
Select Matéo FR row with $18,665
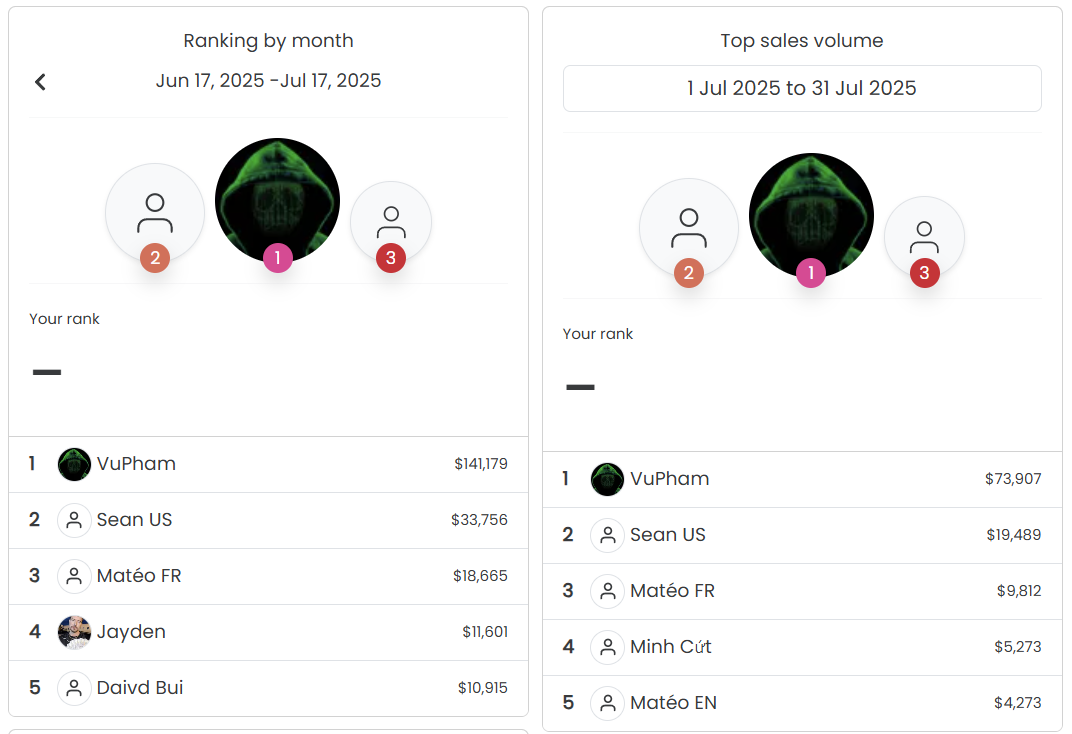pyautogui.click(x=269, y=576)
